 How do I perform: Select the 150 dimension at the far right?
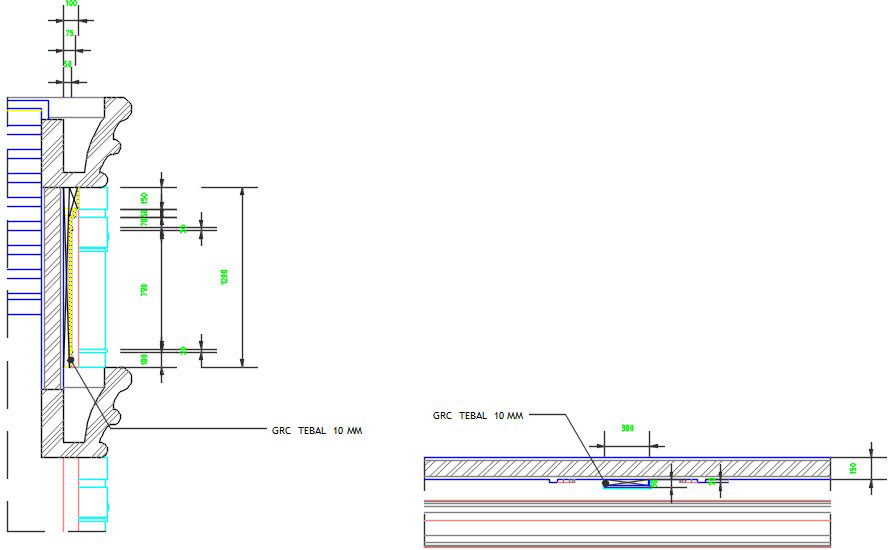[854, 468]
